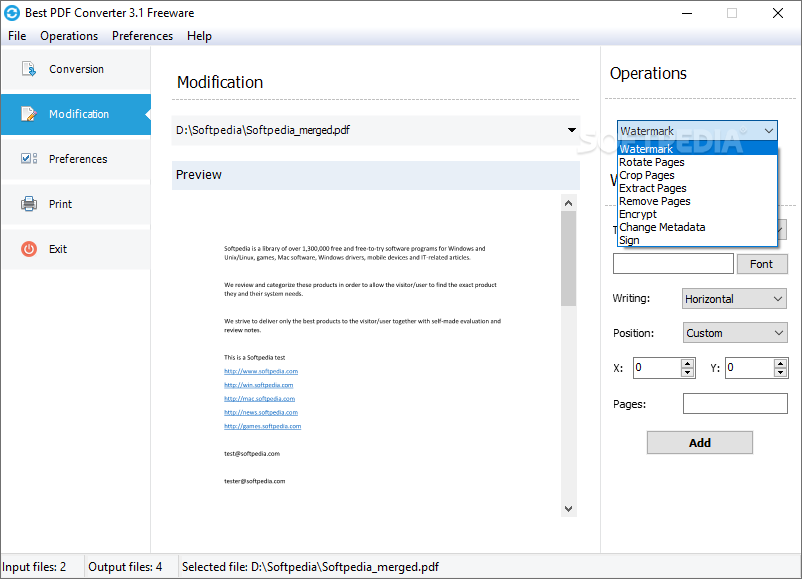Click the 'Output files: 4' status entry
The image size is (802, 579).
pos(125,567)
